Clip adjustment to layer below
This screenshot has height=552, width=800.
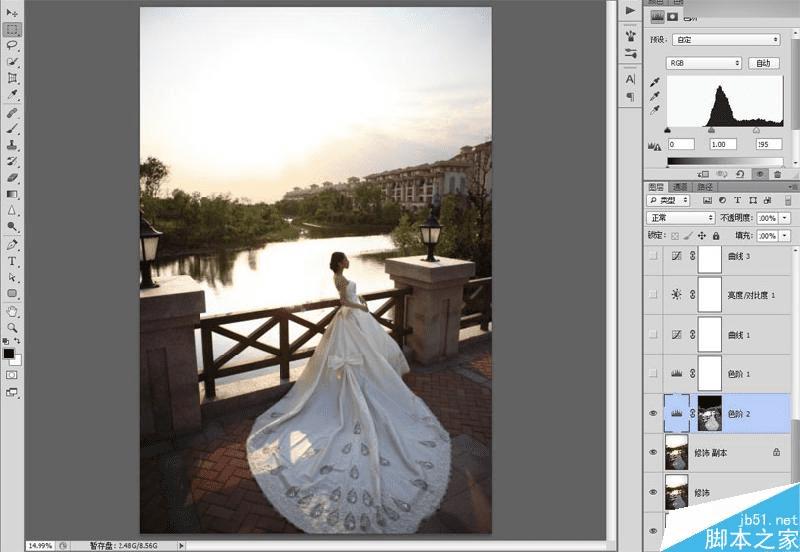coord(704,174)
